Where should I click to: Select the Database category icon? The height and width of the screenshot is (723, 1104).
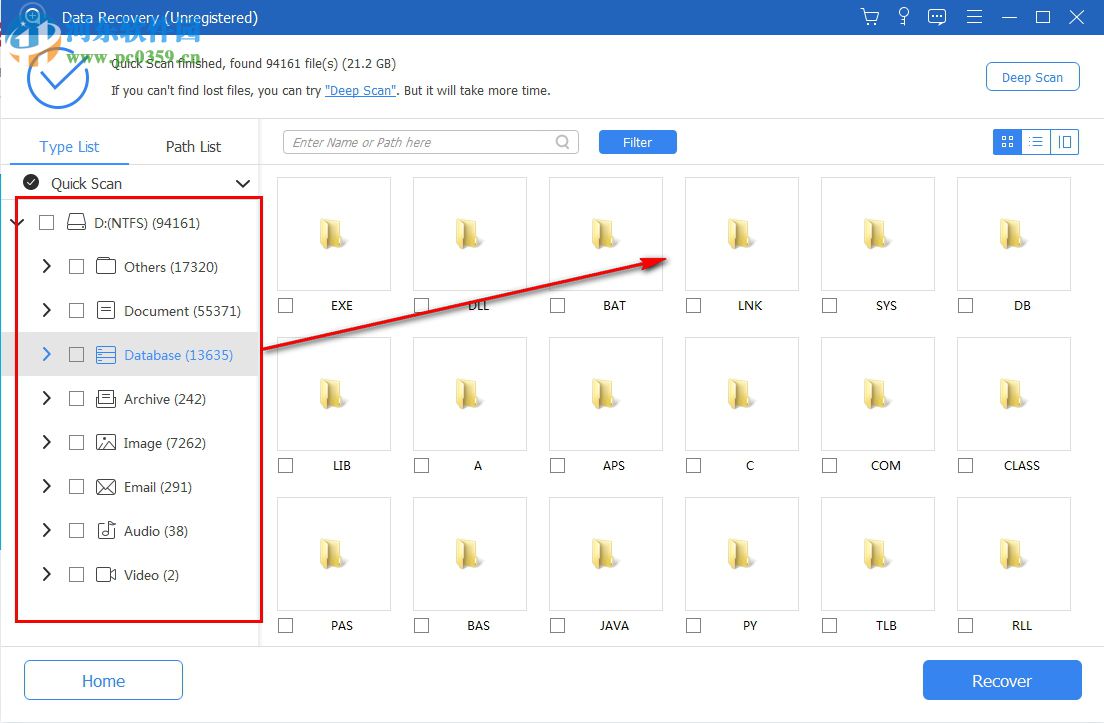click(106, 354)
